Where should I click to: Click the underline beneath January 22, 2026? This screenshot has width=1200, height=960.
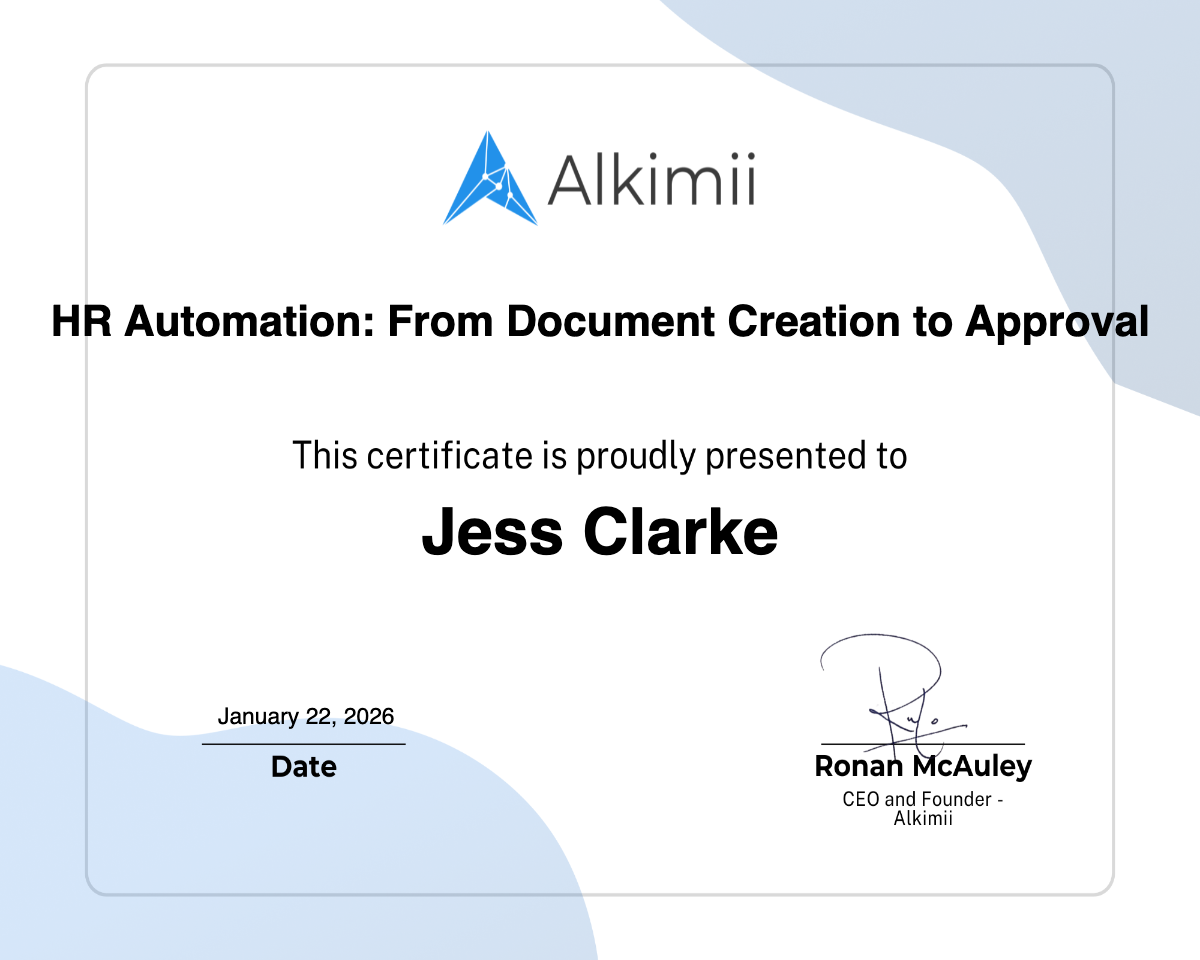tap(303, 742)
